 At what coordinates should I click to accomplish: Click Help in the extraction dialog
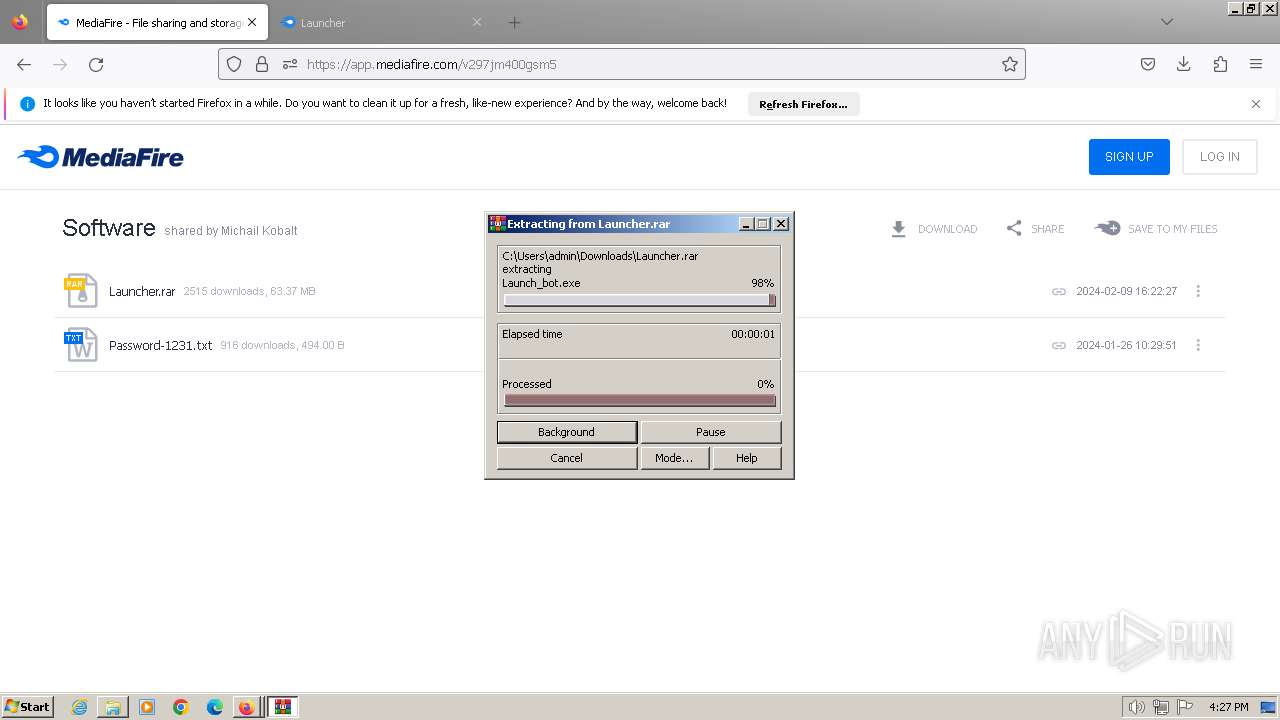pos(747,458)
